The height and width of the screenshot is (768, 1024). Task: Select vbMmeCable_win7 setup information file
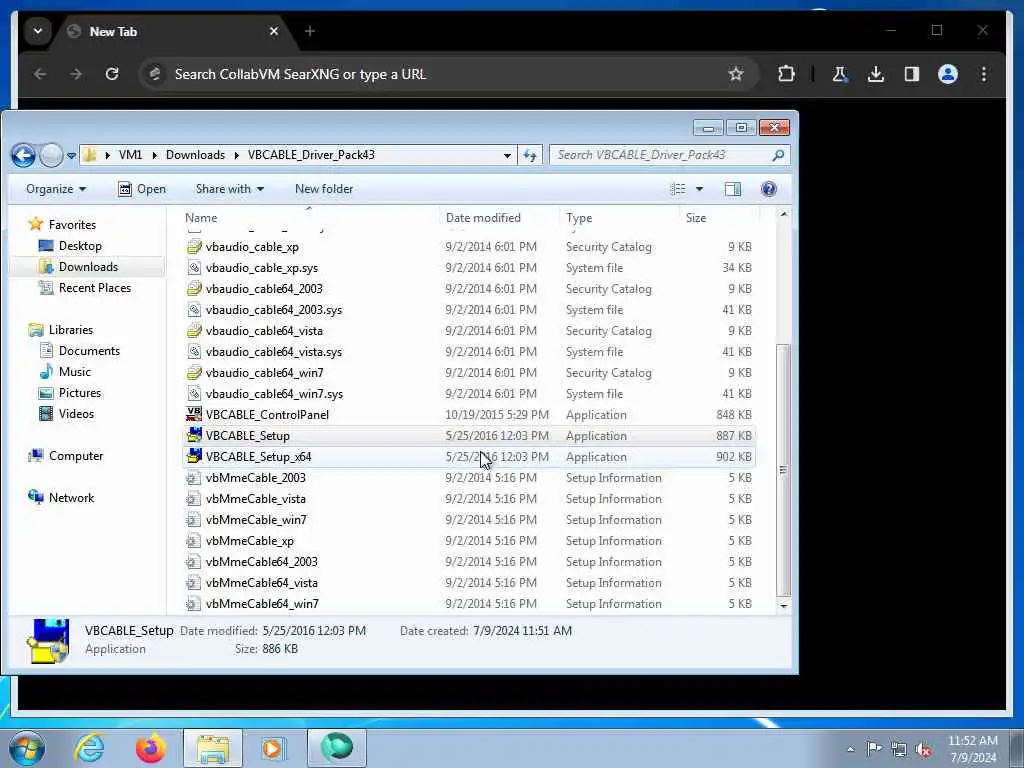(x=469, y=520)
